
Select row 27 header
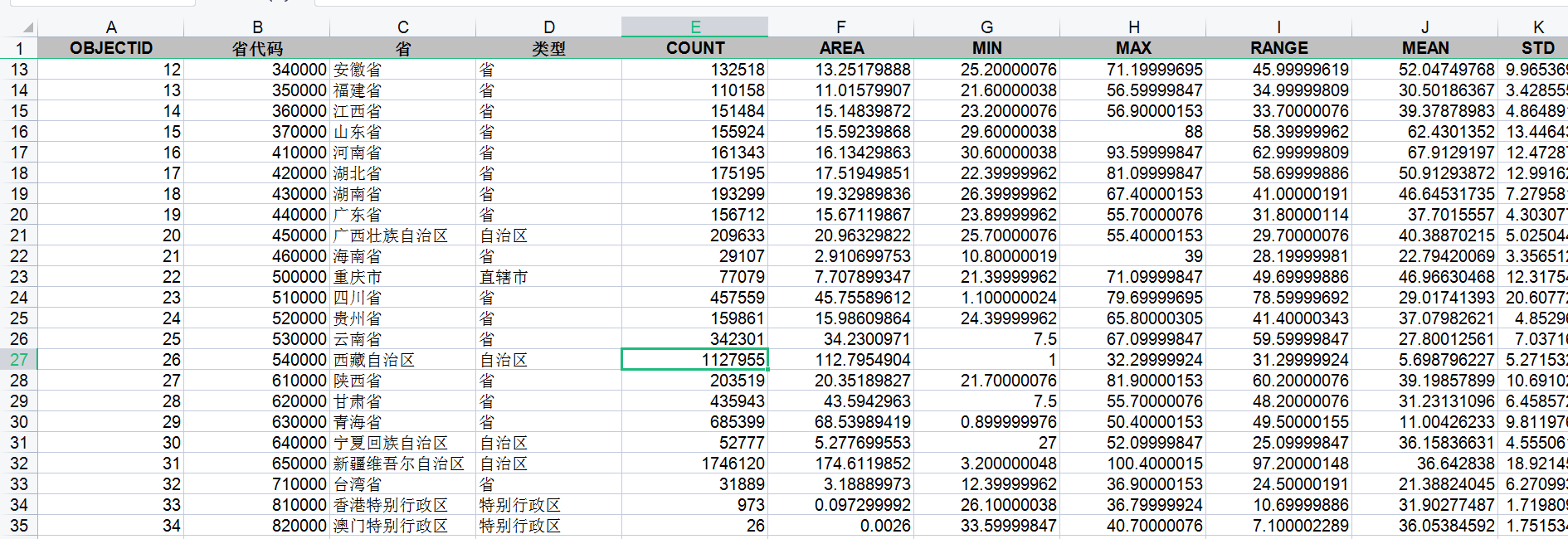click(x=19, y=360)
